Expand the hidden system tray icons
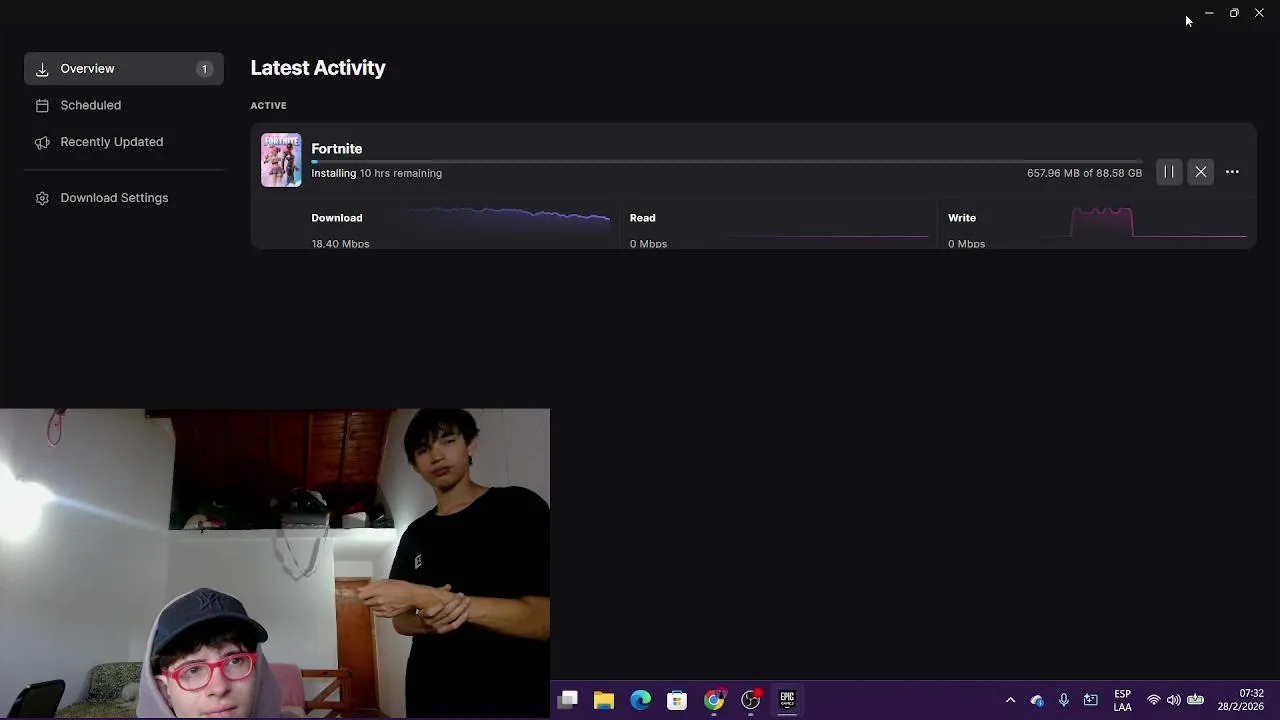The width and height of the screenshot is (1280, 720). click(x=1010, y=700)
